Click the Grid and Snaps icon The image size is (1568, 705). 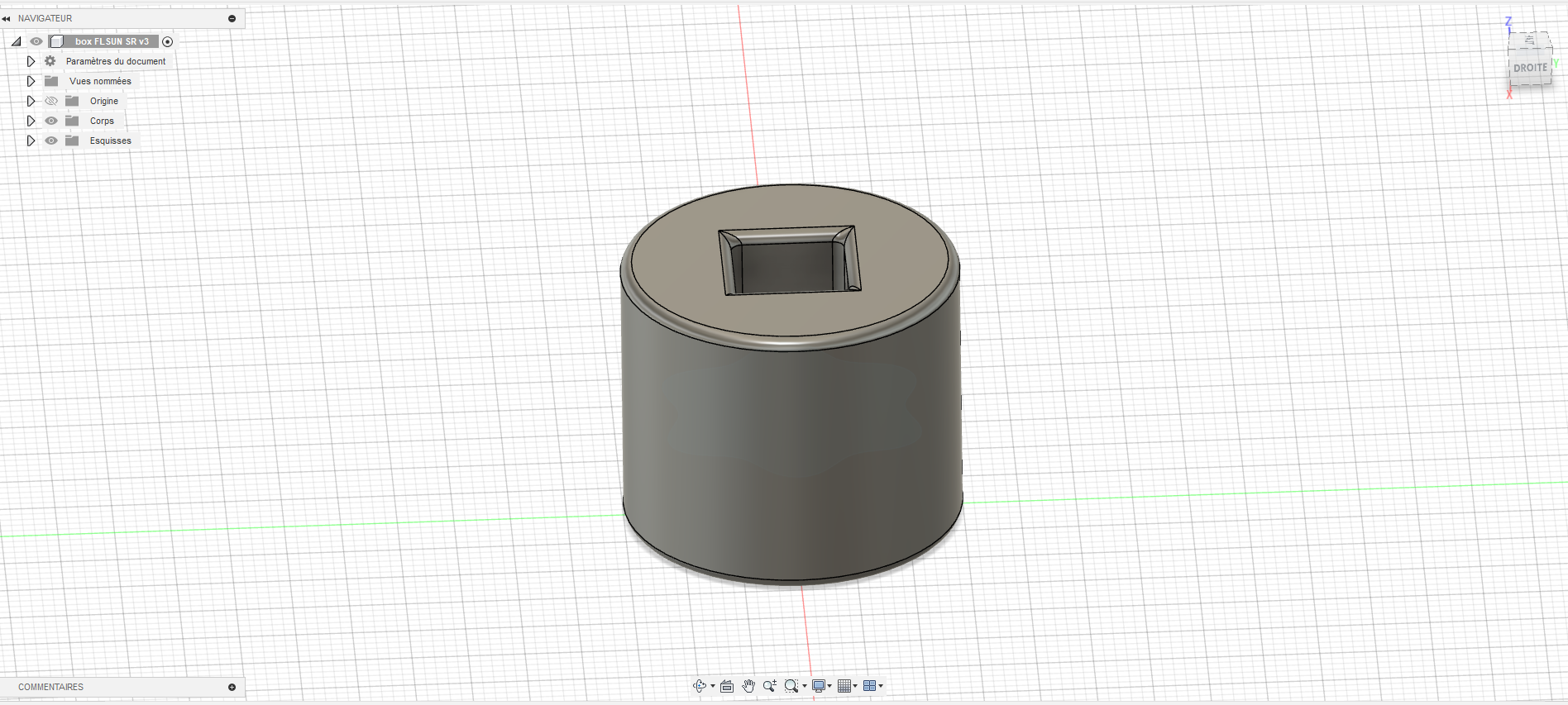tap(844, 686)
